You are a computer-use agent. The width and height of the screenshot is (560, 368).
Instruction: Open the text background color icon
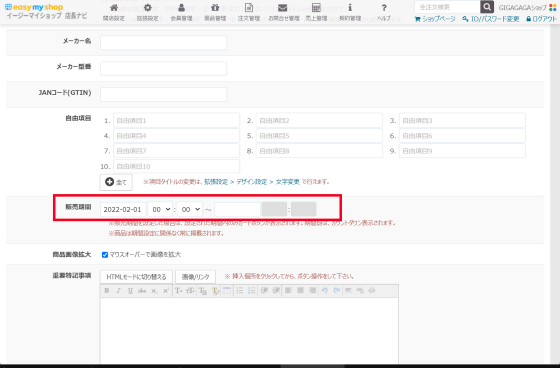coord(215,291)
